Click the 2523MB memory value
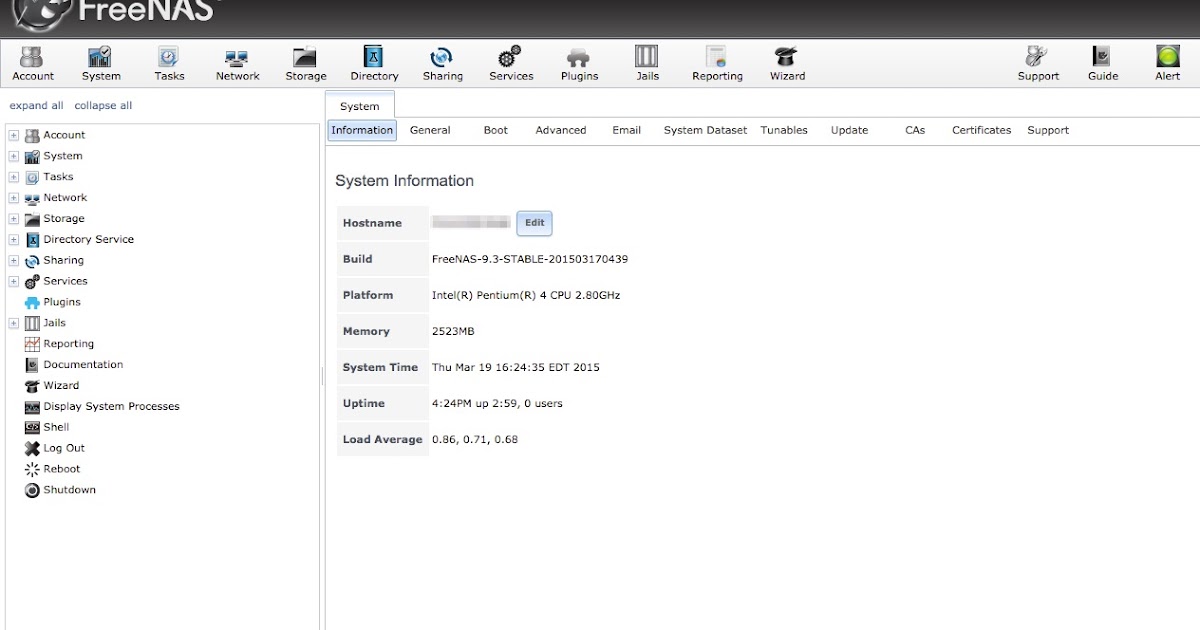Viewport: 1200px width, 630px height. [452, 331]
